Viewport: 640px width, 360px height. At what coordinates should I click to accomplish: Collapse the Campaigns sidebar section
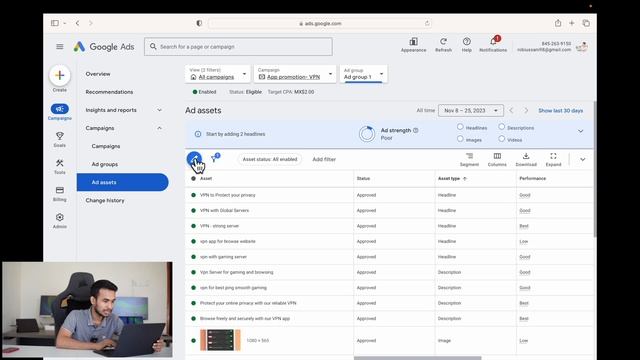(x=160, y=128)
